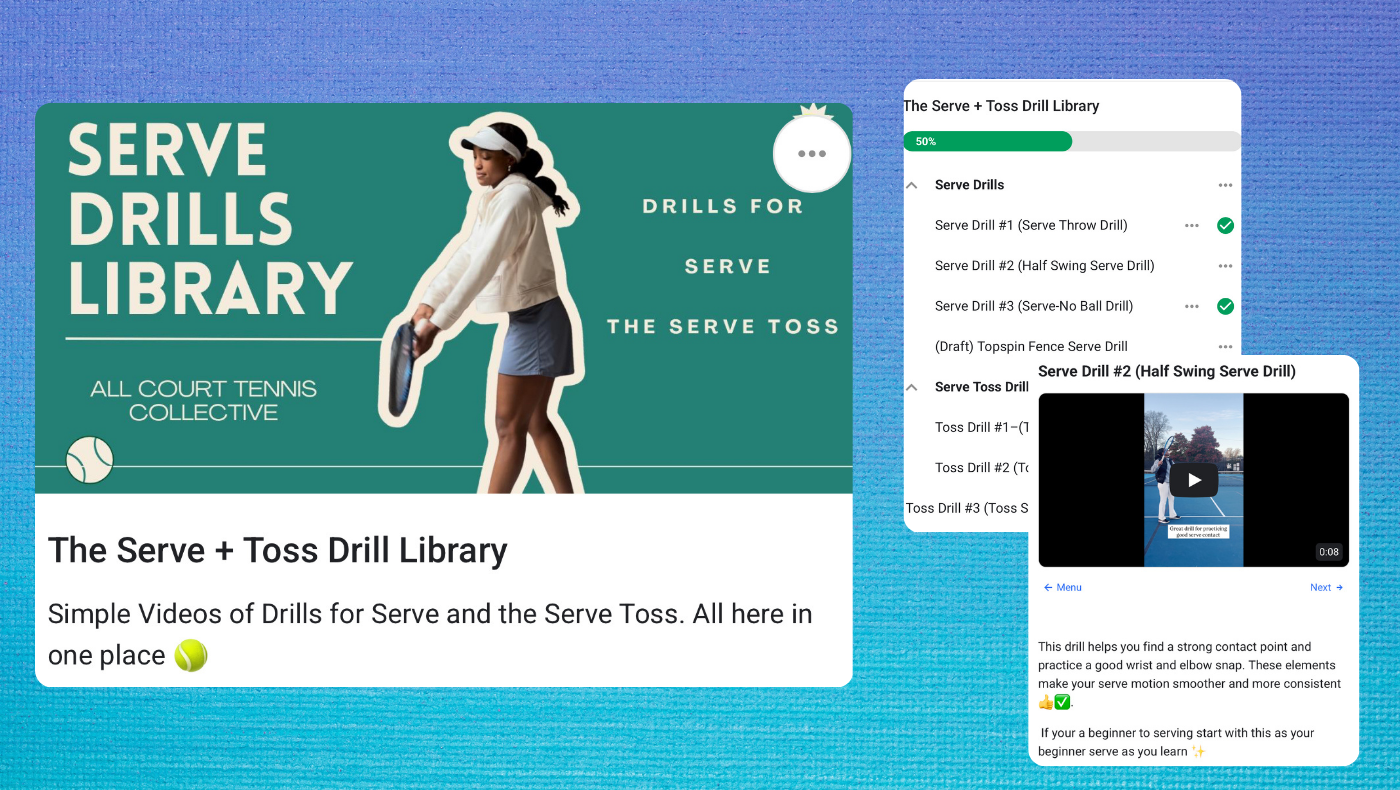Select the Toss Drill #1 lesson
Viewport: 1400px width, 790px height.
point(982,427)
